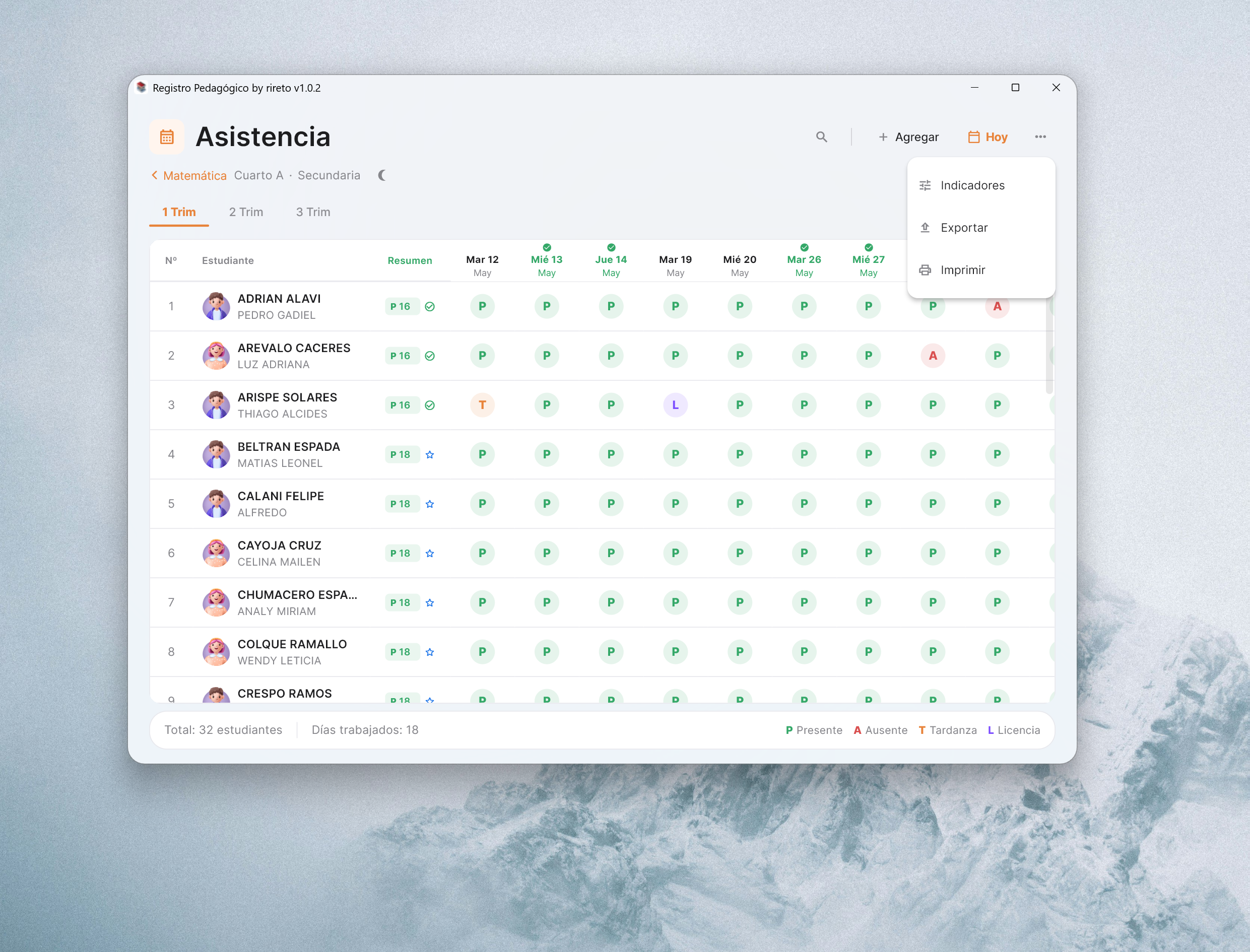Image resolution: width=1250 pixels, height=952 pixels.
Task: Click Total: 32 estudiantes text
Action: point(223,730)
